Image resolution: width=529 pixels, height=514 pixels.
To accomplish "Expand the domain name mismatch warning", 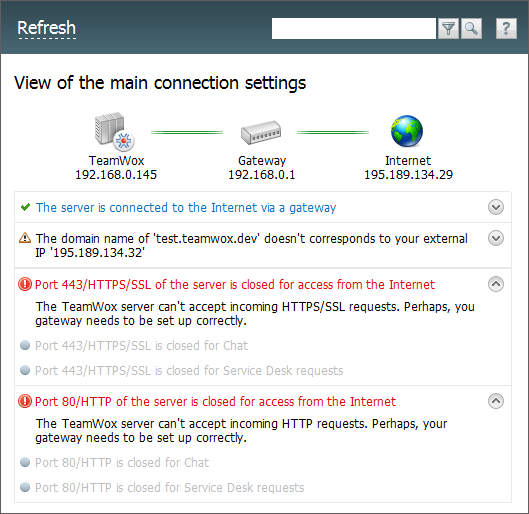I will [496, 238].
